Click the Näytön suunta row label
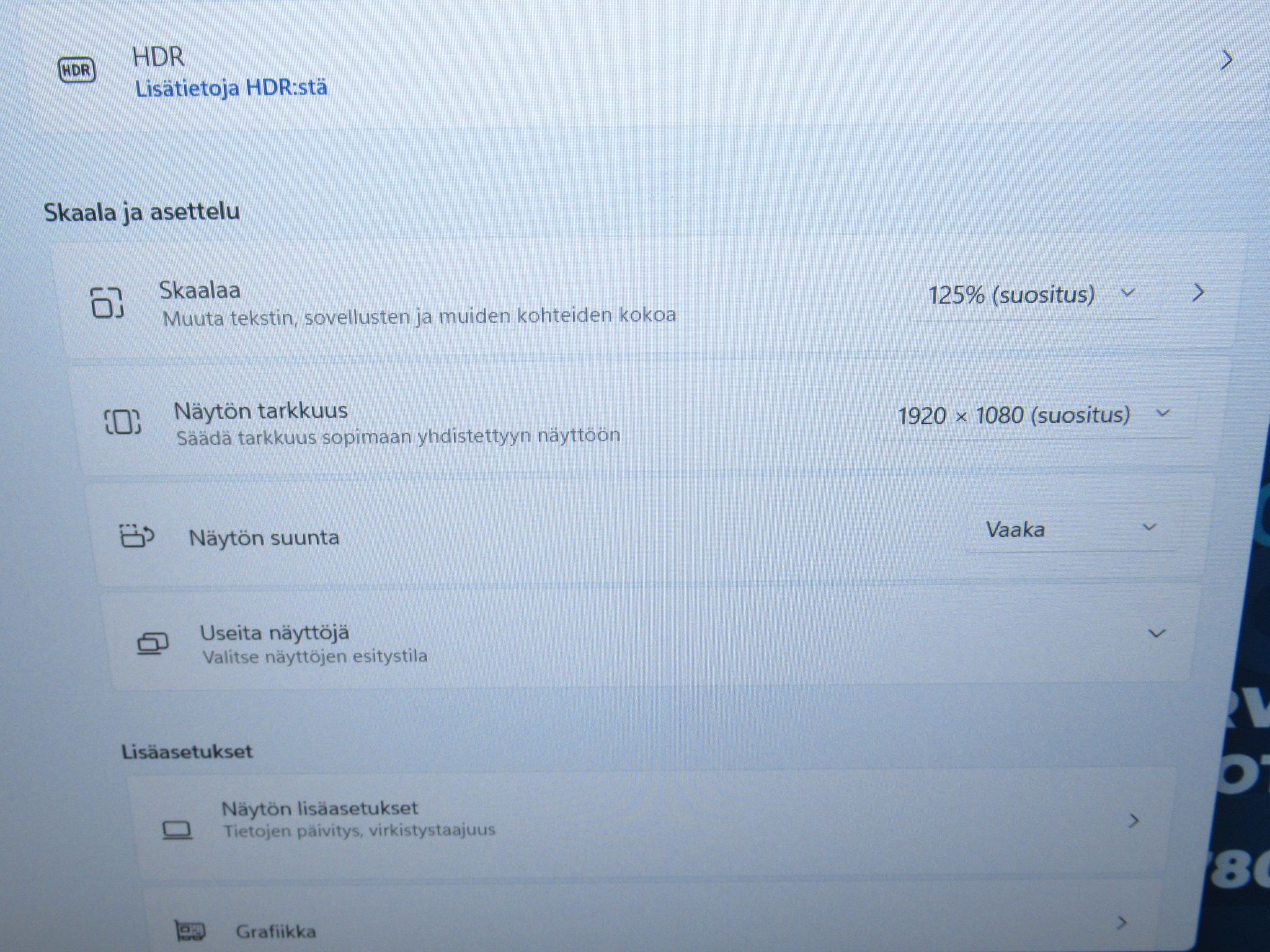Viewport: 1270px width, 952px height. pos(264,537)
